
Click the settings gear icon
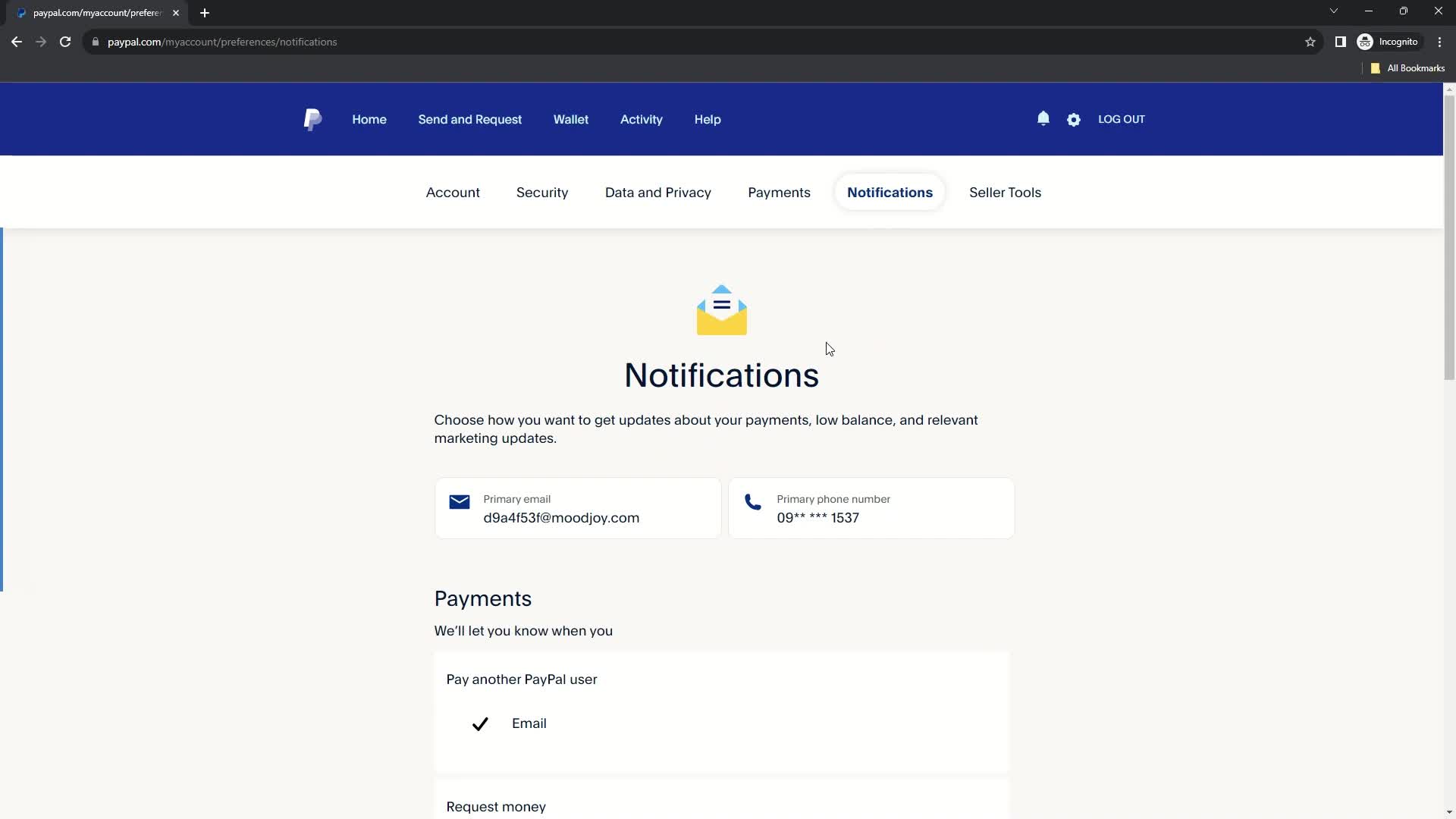click(1073, 119)
